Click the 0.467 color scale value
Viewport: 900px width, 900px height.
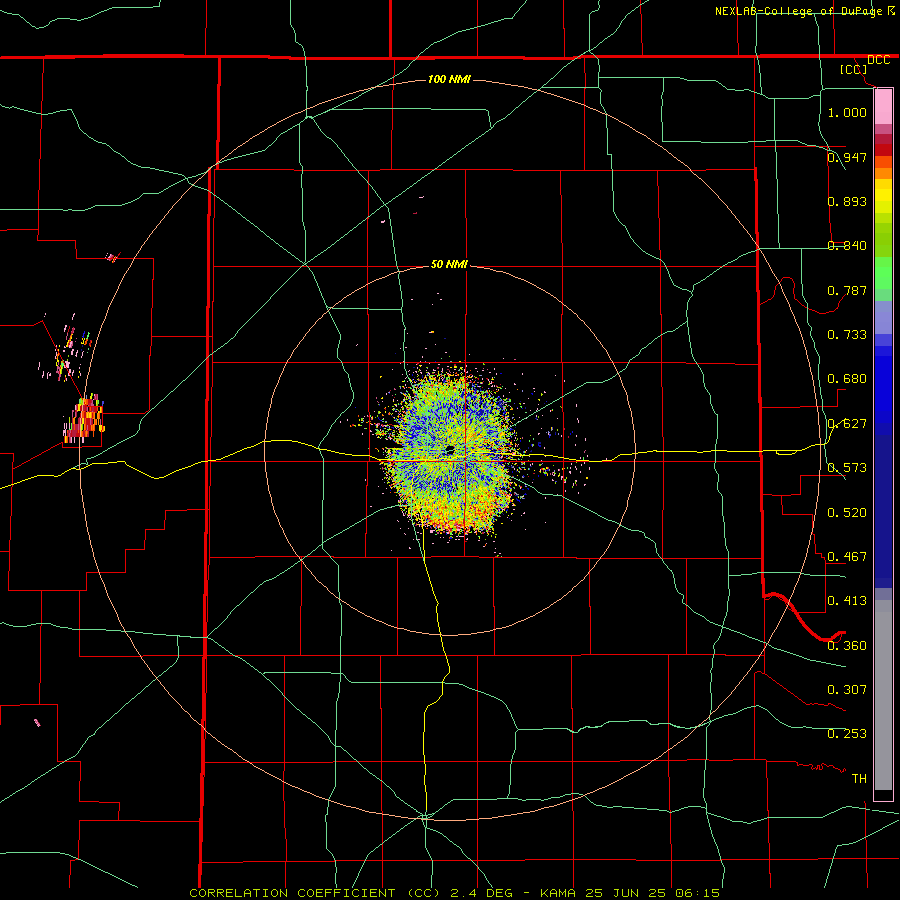(847, 557)
